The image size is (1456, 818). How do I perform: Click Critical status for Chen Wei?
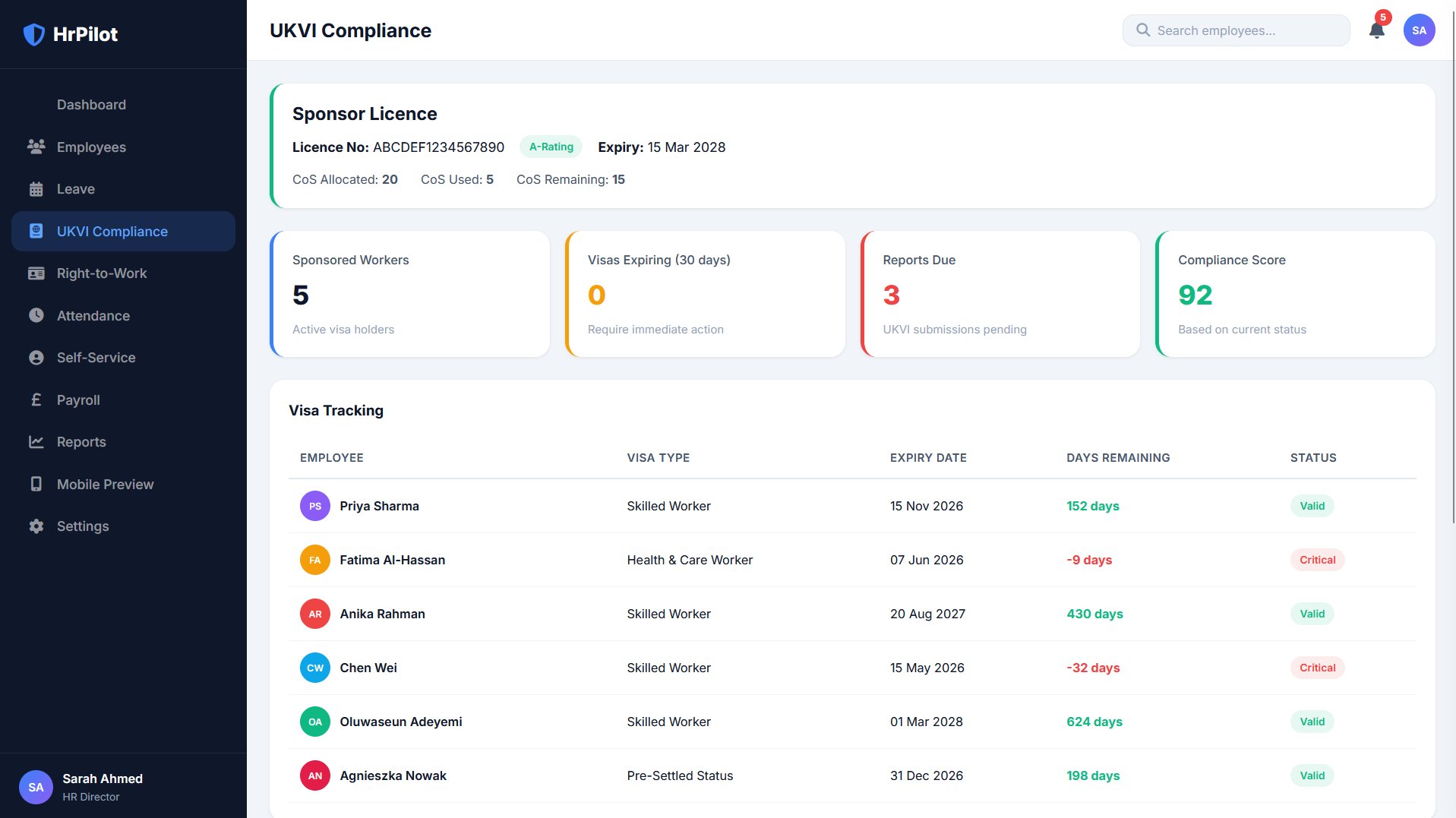[x=1317, y=668]
